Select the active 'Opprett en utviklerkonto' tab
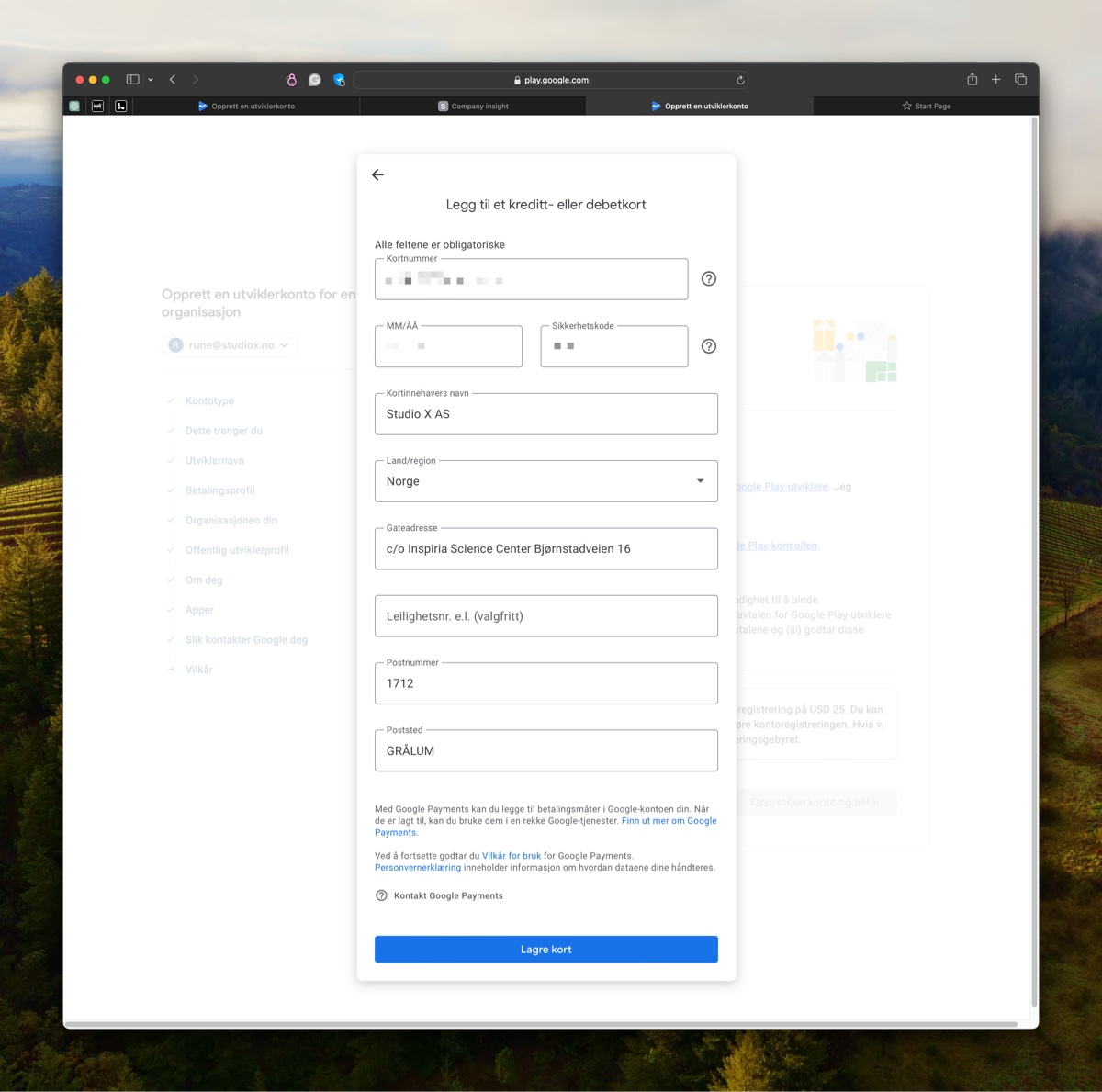Screen dimensions: 1102x1092 [x=700, y=106]
